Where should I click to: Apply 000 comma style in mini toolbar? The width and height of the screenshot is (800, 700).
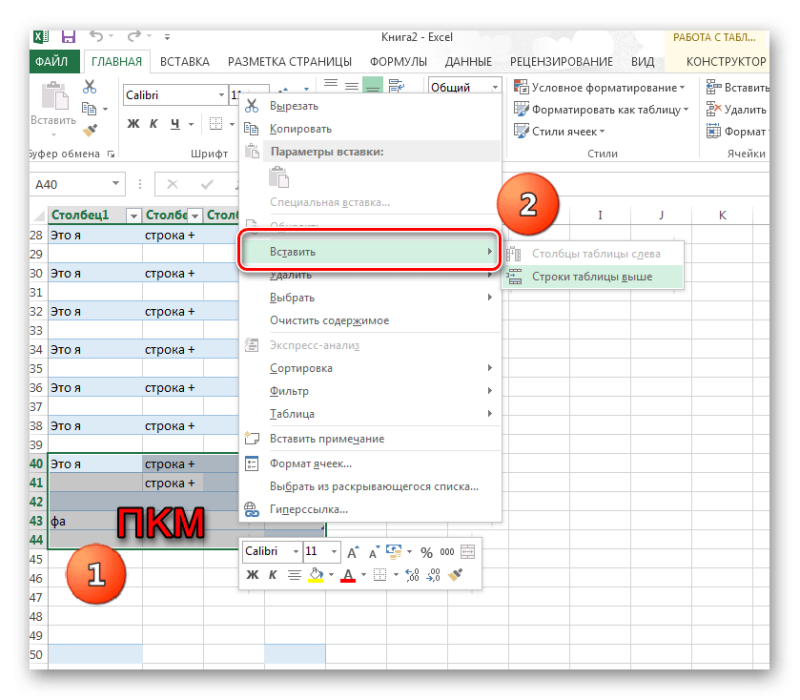point(447,552)
